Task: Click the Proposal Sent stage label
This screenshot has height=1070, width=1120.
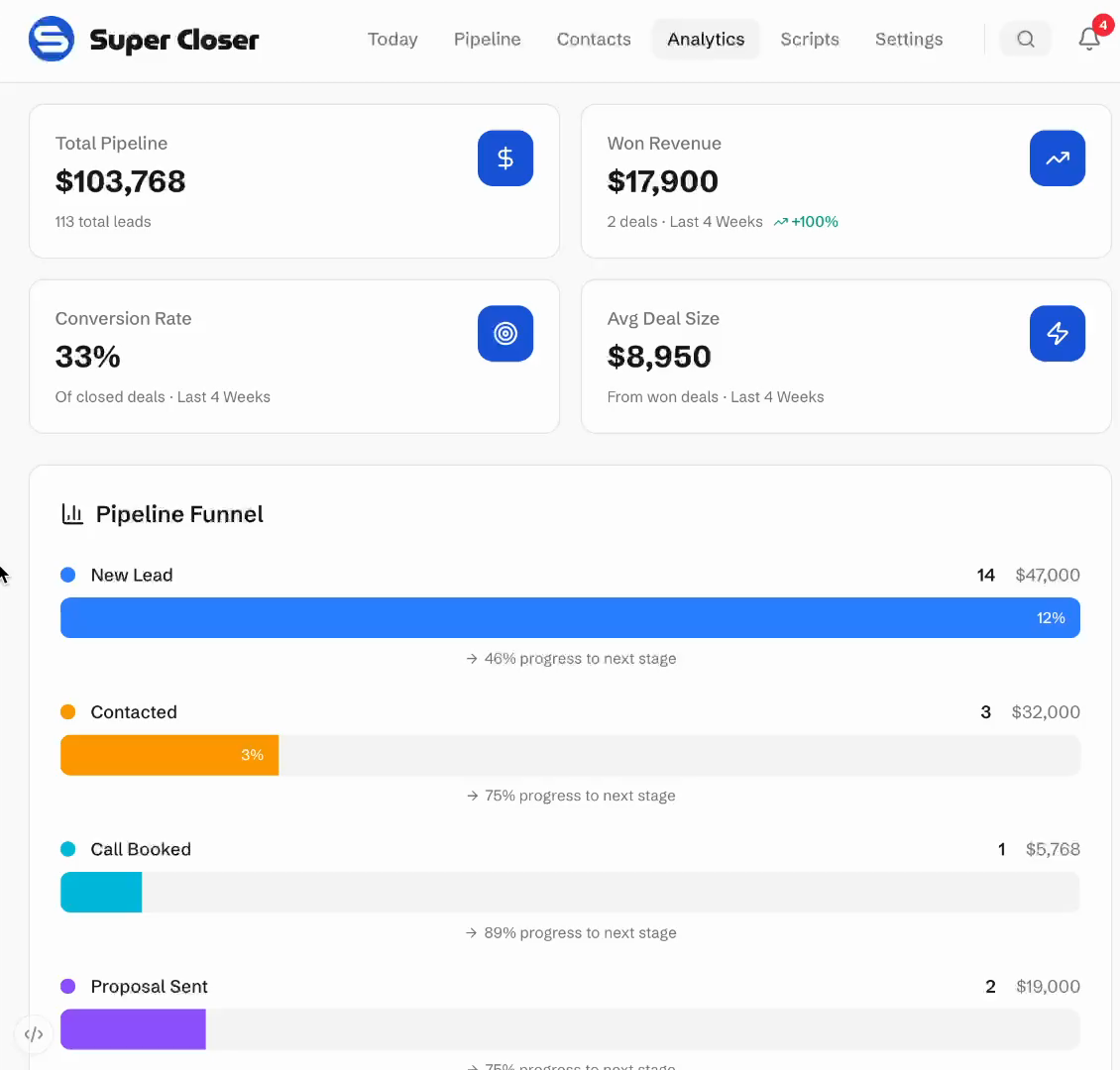Action: (149, 986)
